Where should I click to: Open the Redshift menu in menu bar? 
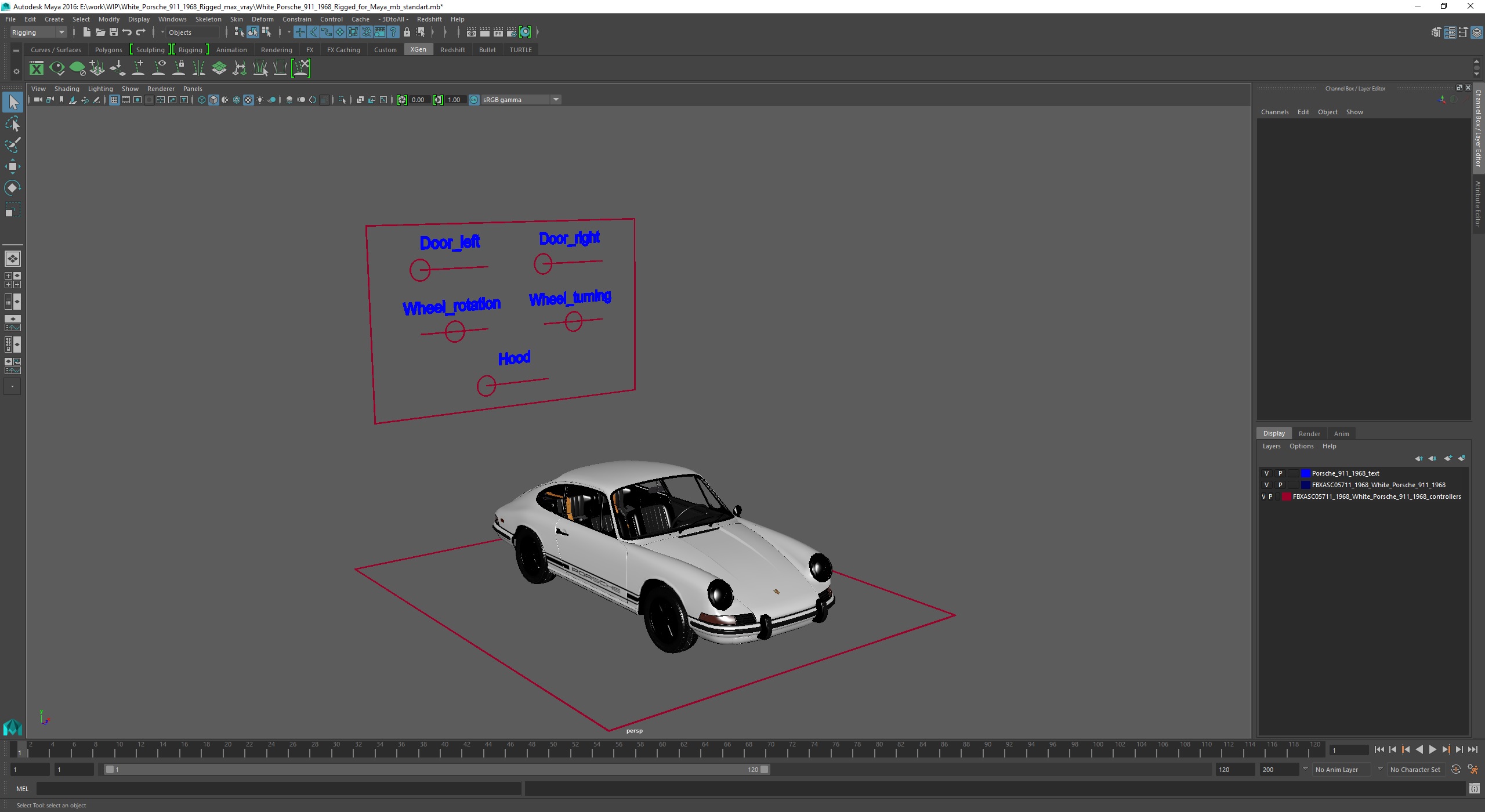coord(429,19)
